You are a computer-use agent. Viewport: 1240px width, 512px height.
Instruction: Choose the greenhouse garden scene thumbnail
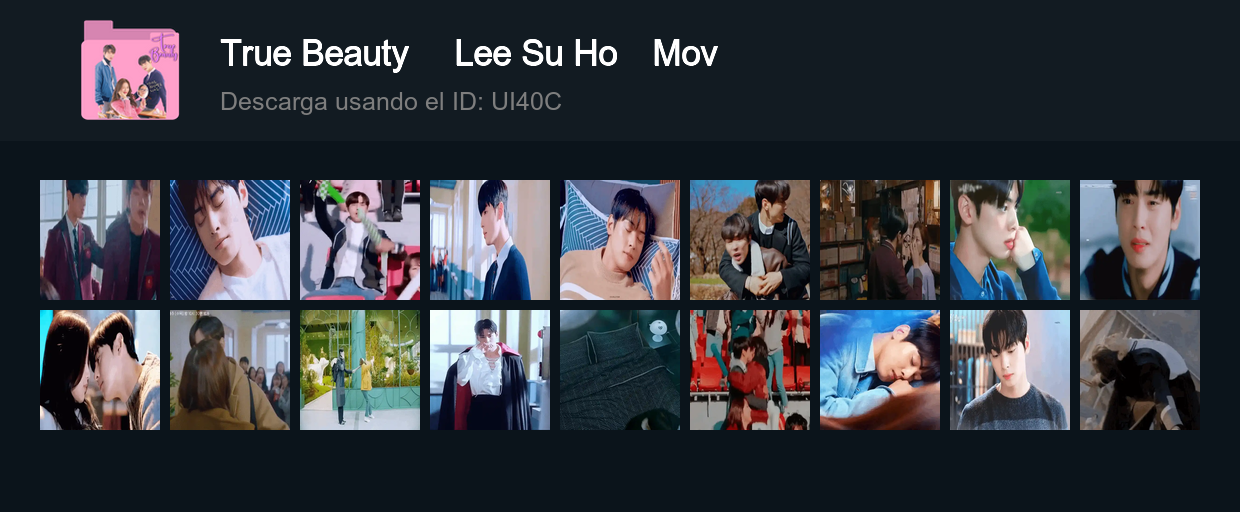[x=360, y=370]
